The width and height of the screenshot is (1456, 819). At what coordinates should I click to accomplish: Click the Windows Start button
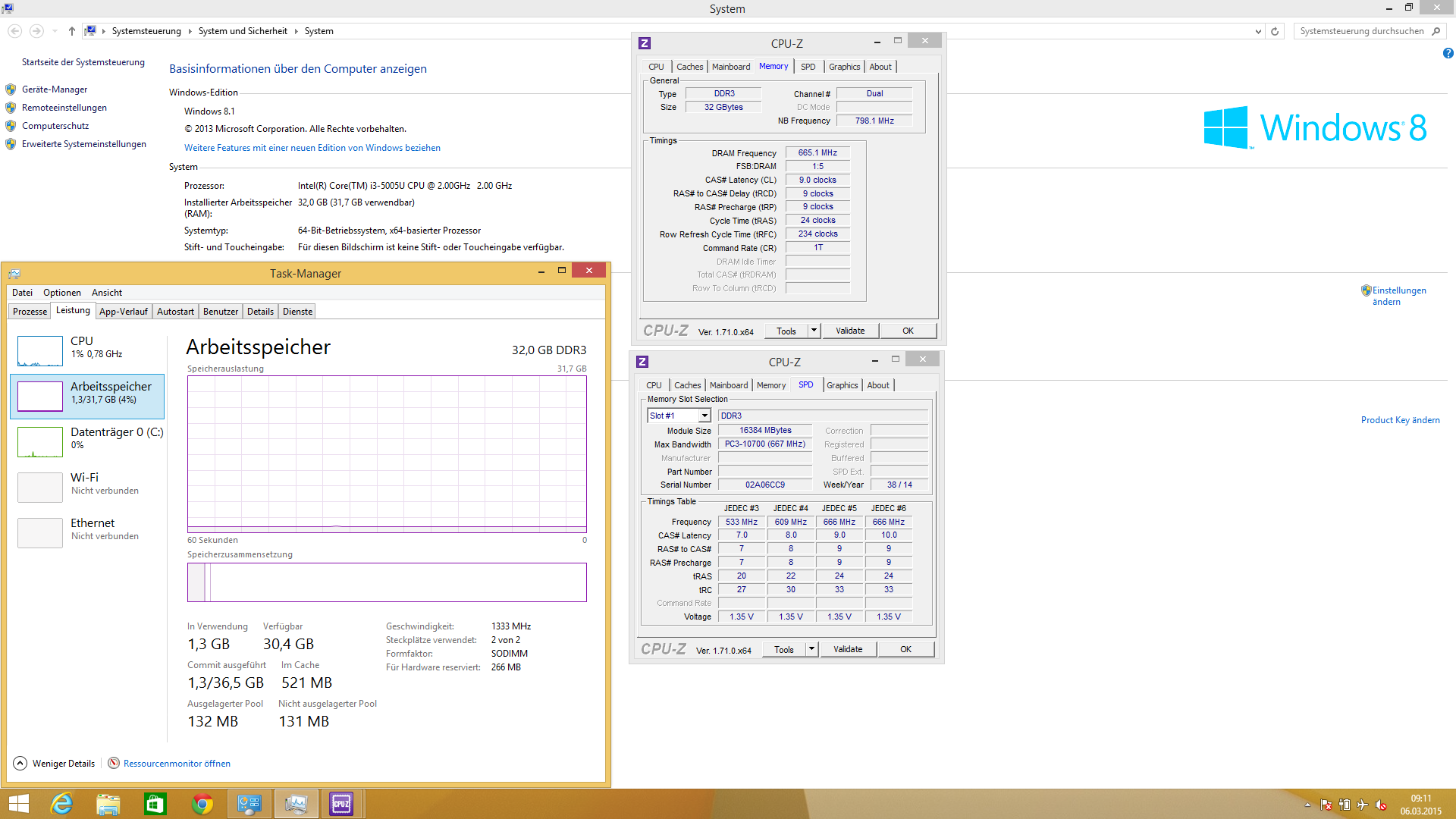18,804
